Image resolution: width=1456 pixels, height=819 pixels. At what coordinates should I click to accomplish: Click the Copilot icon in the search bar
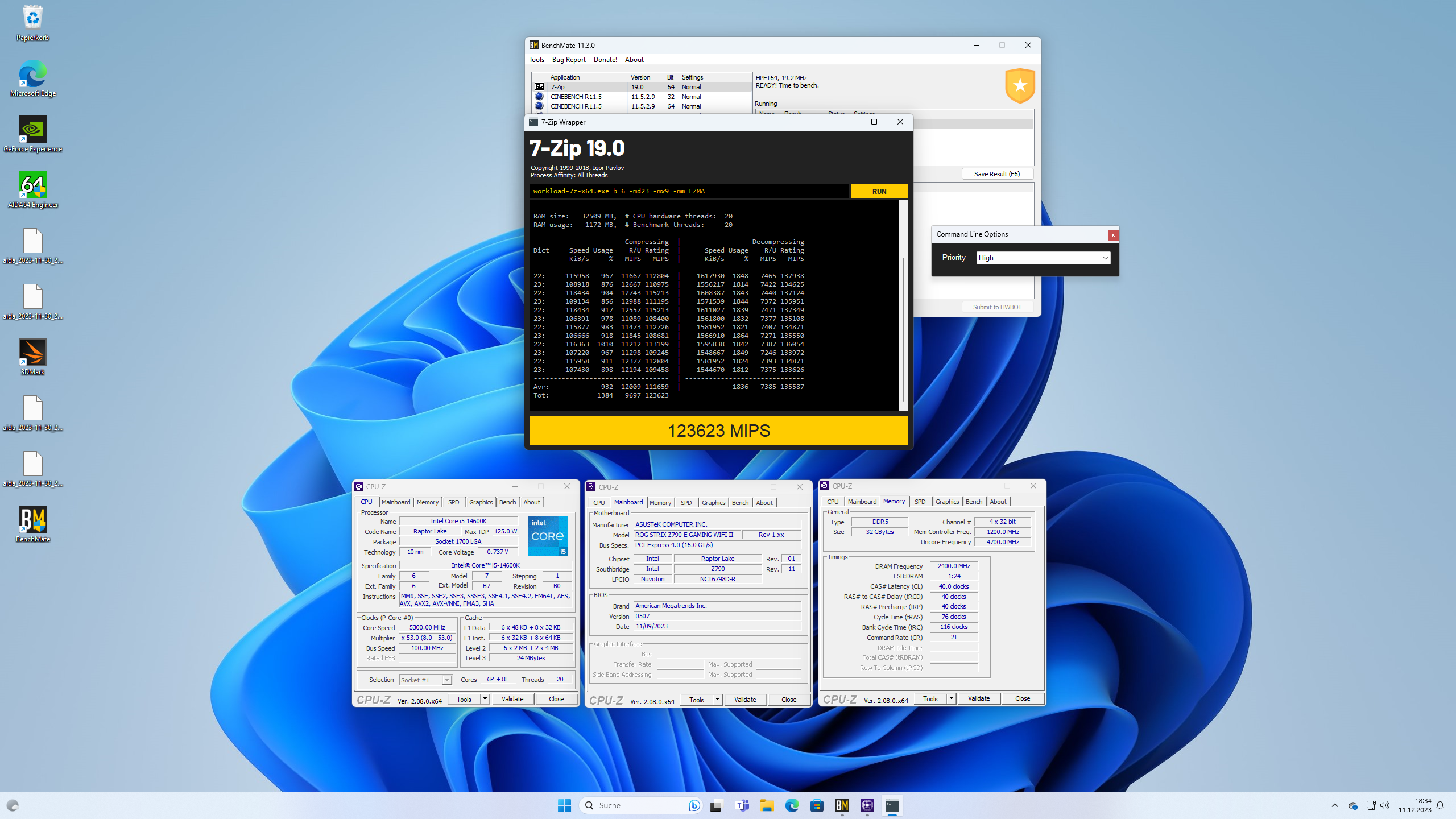[693, 805]
